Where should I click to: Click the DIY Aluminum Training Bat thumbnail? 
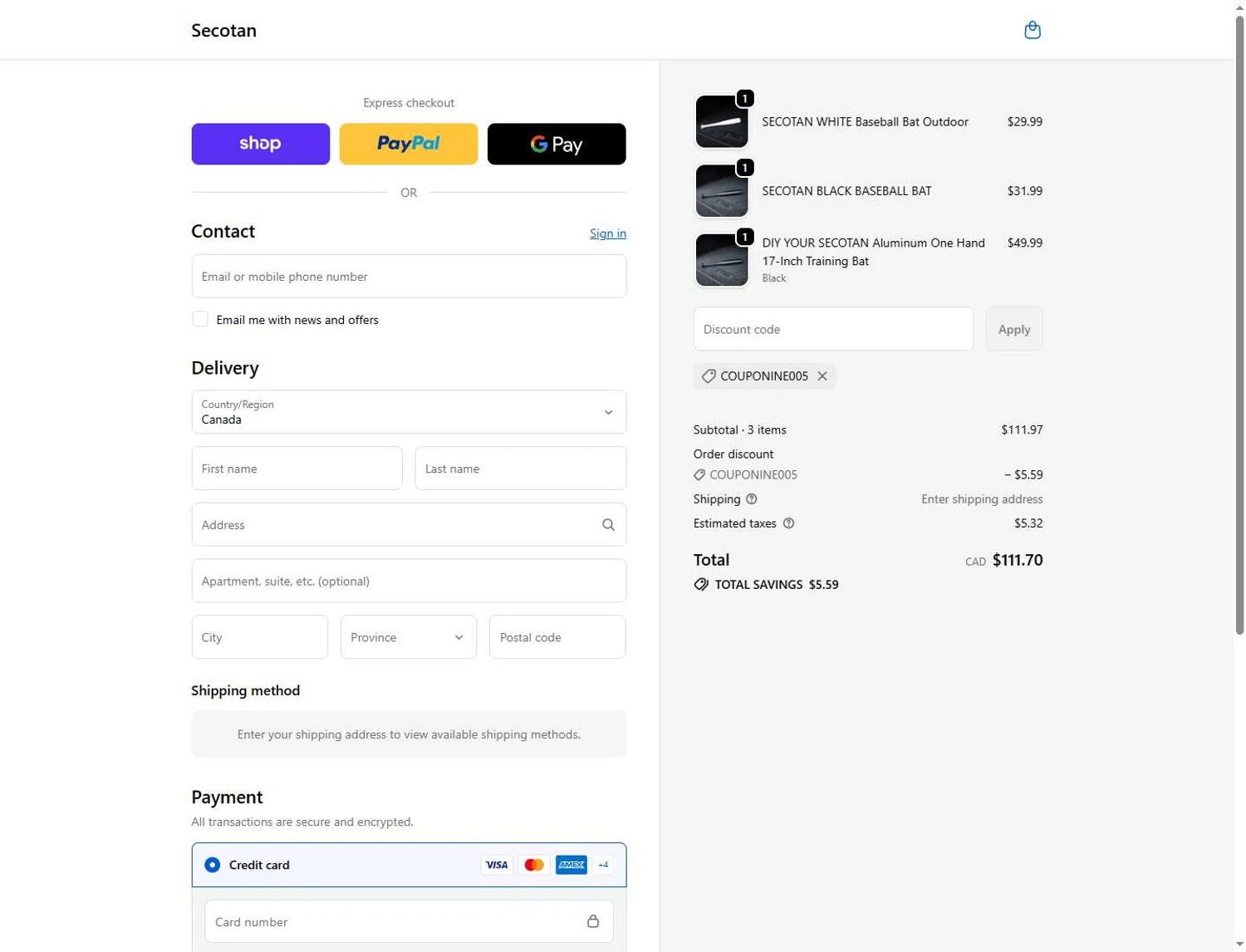point(721,260)
